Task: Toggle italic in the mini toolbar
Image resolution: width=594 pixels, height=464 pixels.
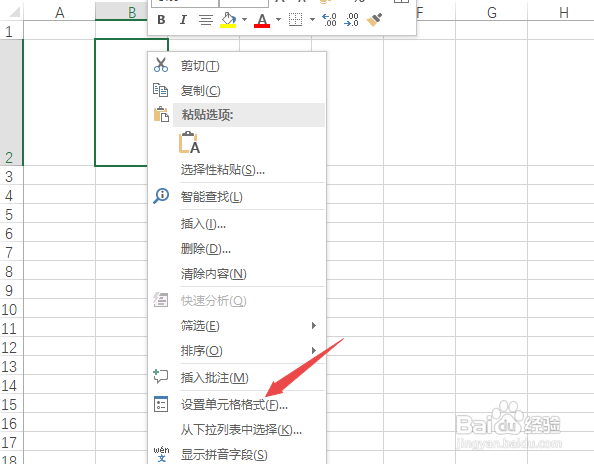Action: [183, 19]
